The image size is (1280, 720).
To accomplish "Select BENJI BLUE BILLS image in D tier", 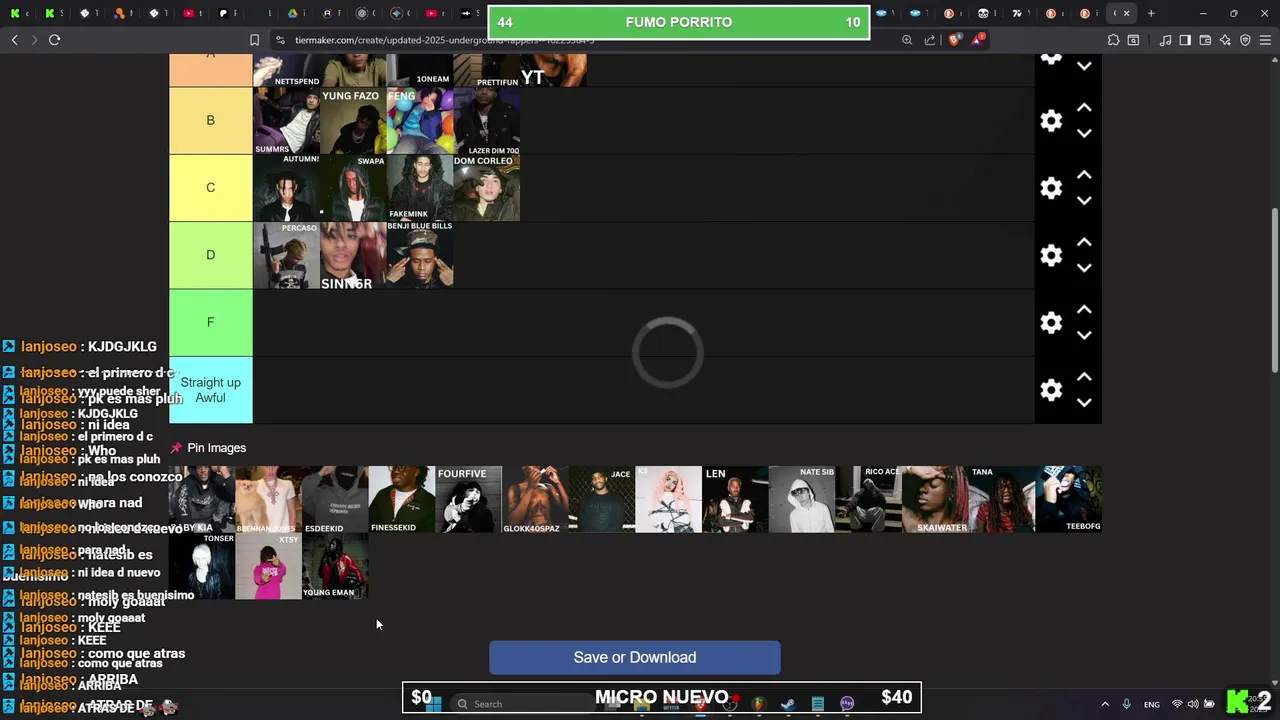I will (x=420, y=255).
